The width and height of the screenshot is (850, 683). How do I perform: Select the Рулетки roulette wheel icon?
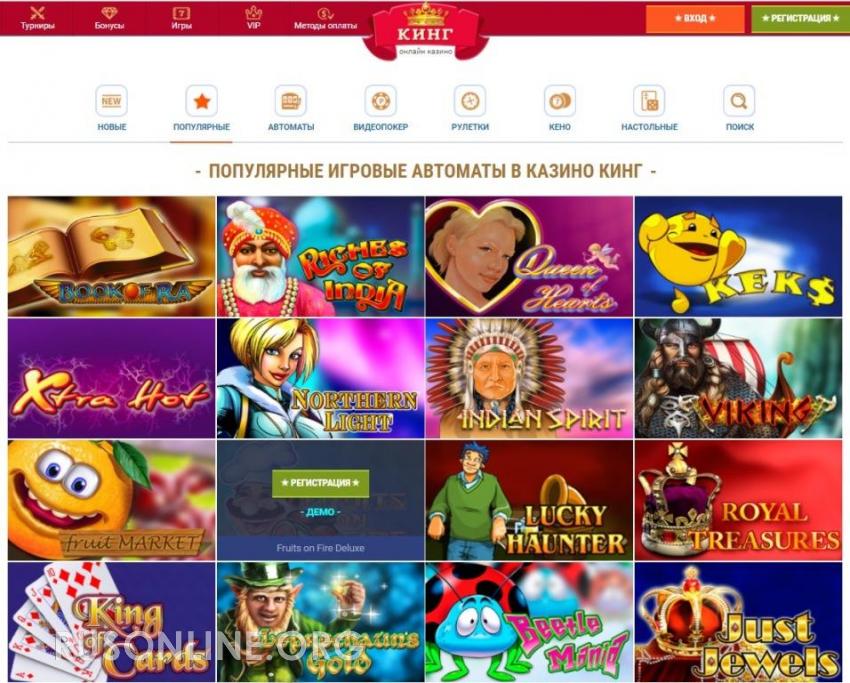tap(469, 101)
